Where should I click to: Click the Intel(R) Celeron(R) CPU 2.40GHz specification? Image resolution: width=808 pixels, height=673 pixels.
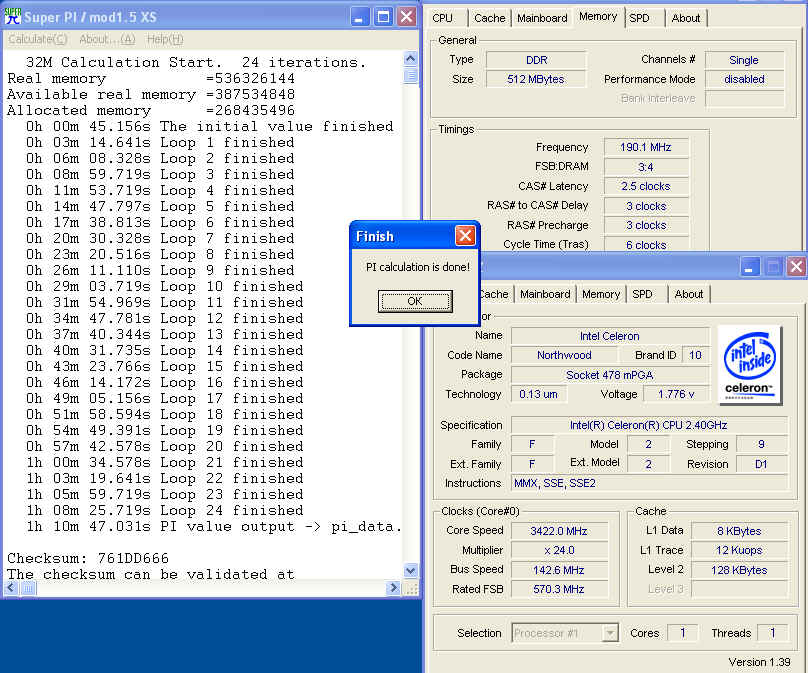click(x=649, y=425)
